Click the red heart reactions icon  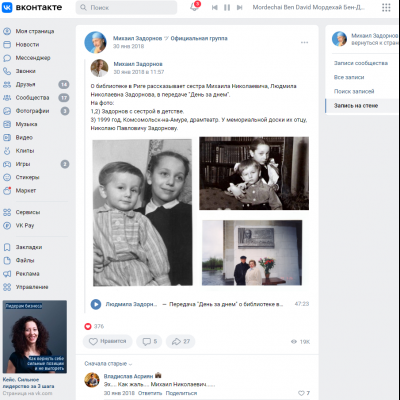pyautogui.click(x=88, y=326)
